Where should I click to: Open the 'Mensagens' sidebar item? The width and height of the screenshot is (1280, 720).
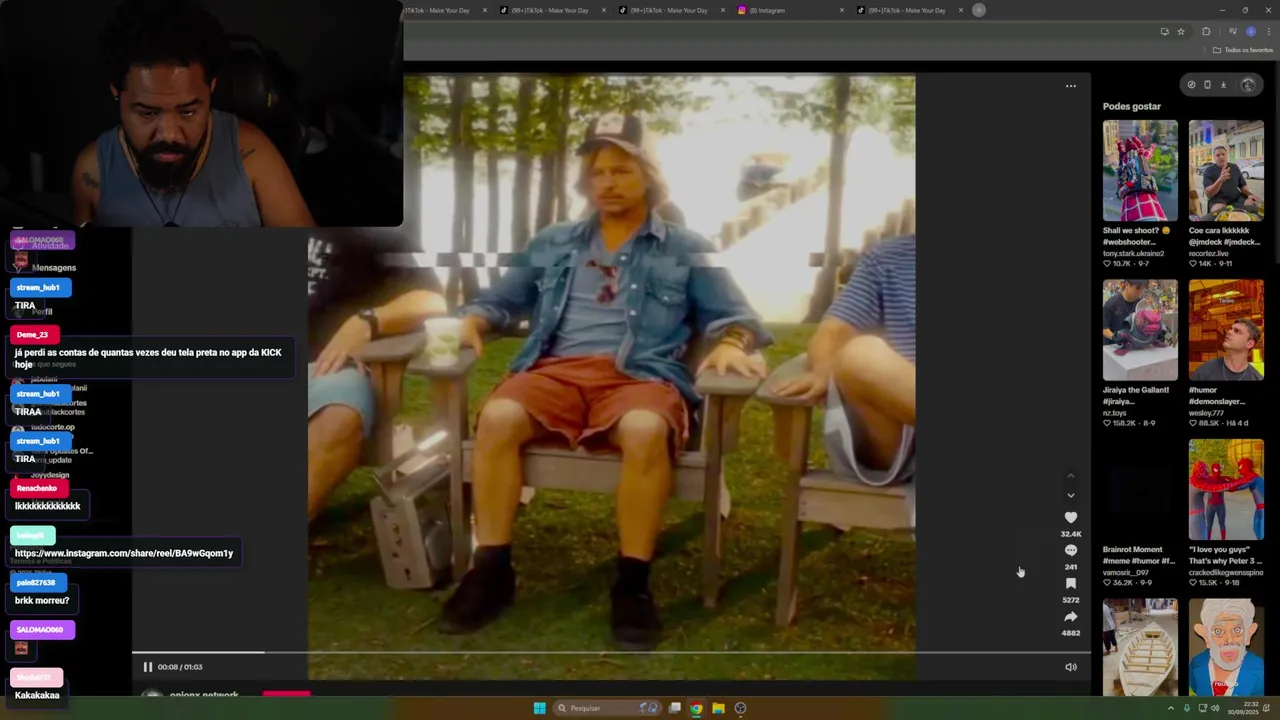[x=54, y=267]
